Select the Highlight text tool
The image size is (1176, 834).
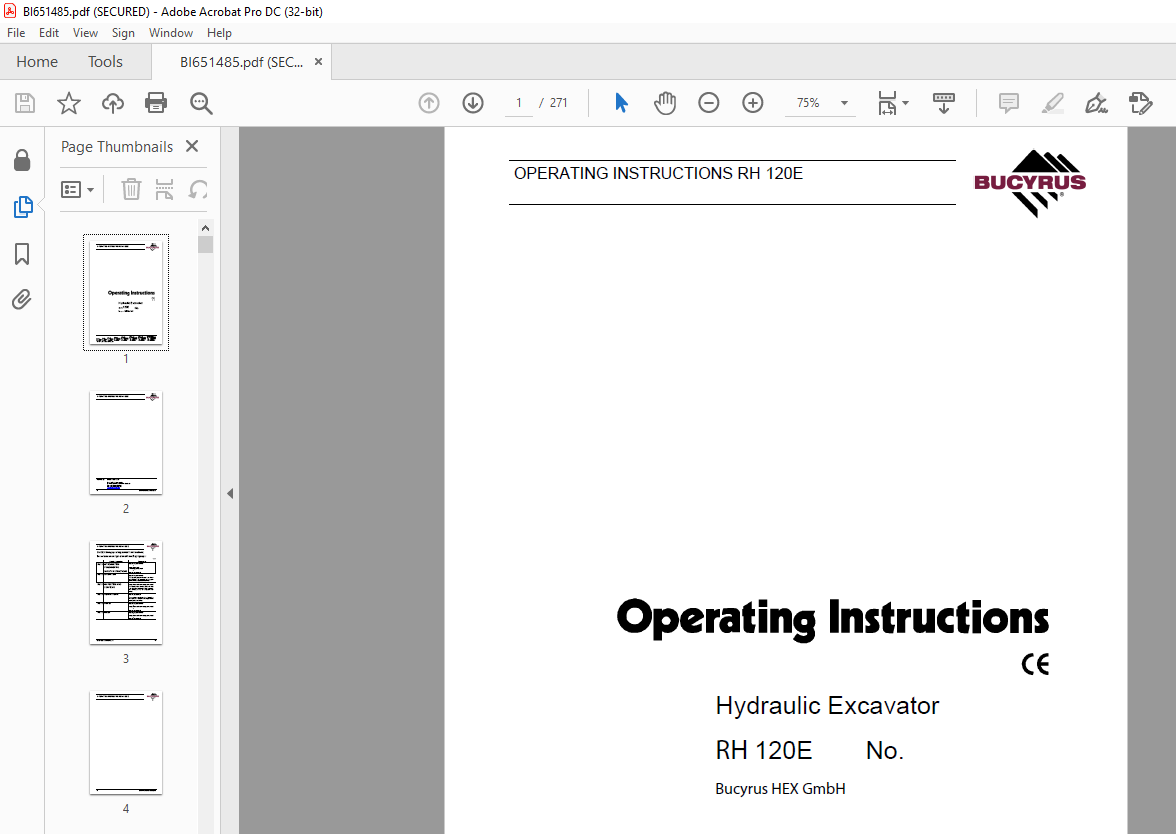point(1053,103)
